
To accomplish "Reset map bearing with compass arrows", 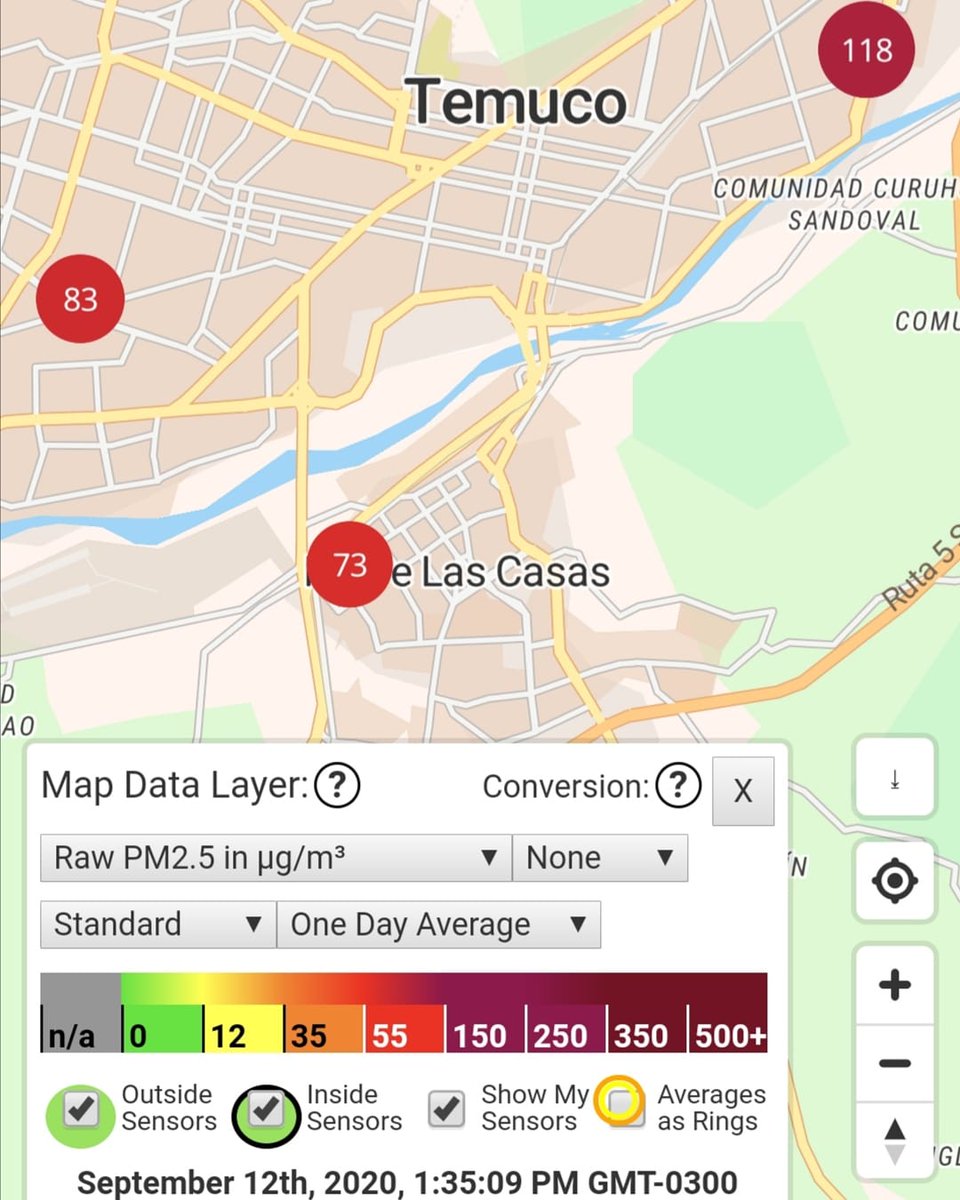I will 895,1141.
